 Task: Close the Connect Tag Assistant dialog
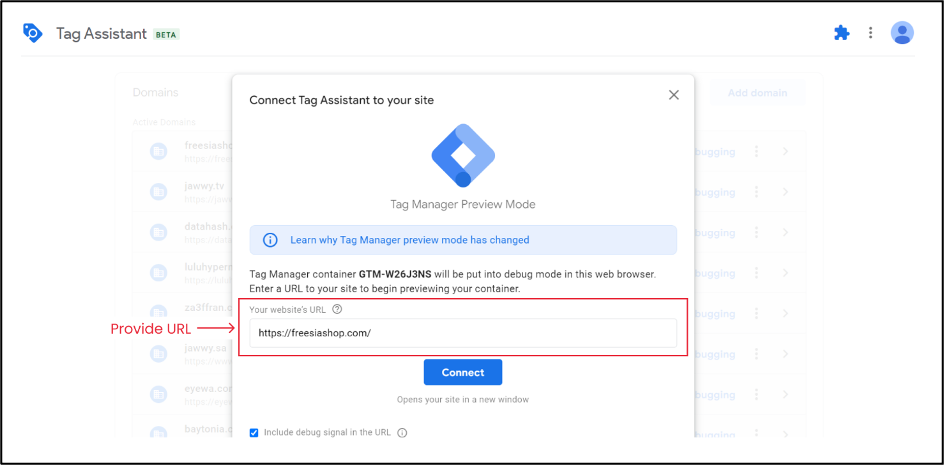[674, 95]
